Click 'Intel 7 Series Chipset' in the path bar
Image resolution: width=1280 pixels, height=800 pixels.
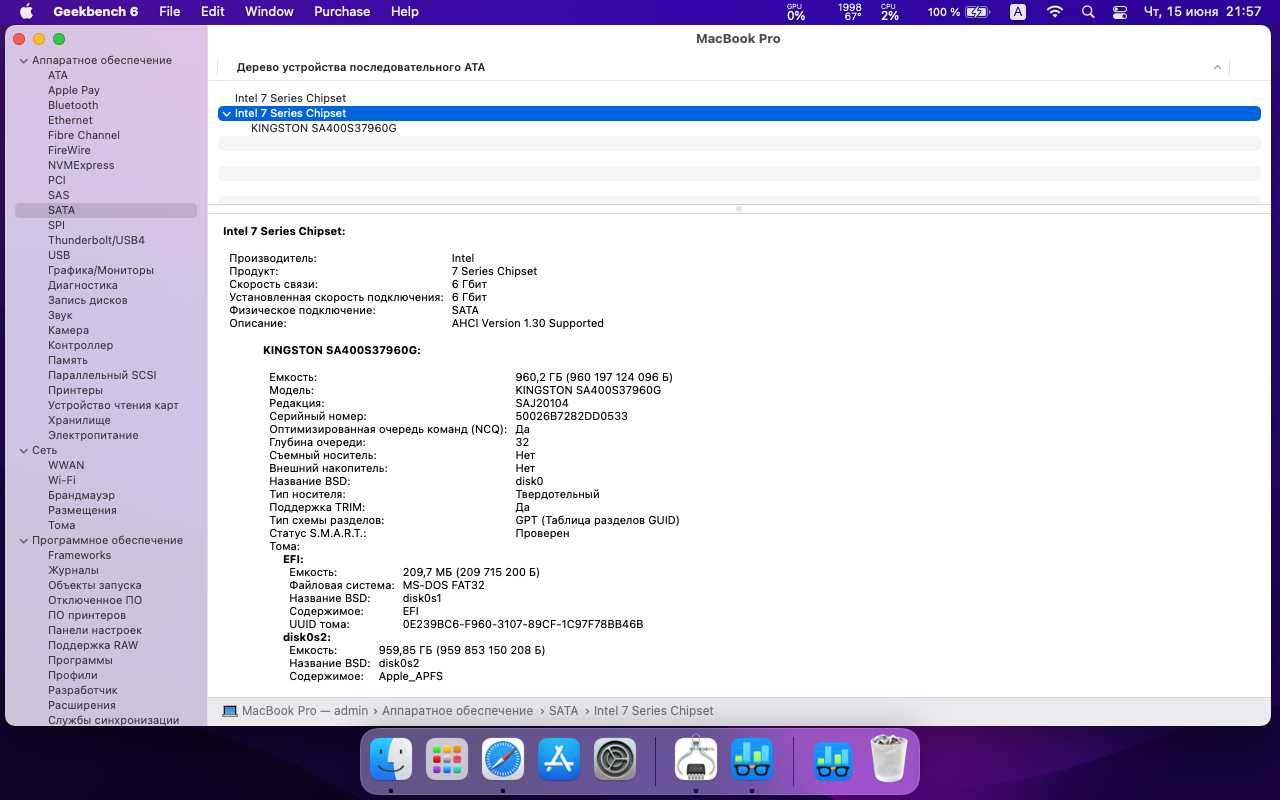tap(654, 711)
